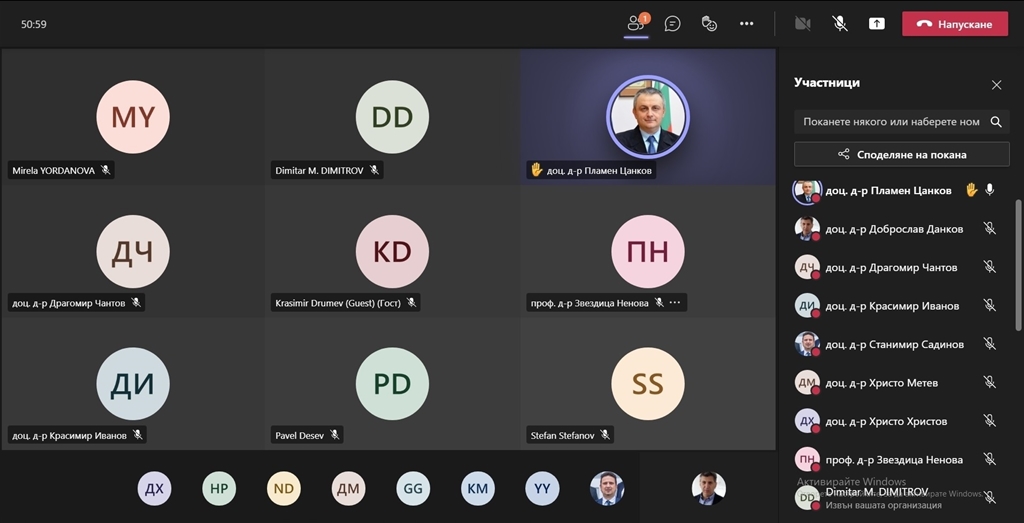Click the participants list scrollbar
Screen dimensions: 1024x523
(x=1018, y=260)
